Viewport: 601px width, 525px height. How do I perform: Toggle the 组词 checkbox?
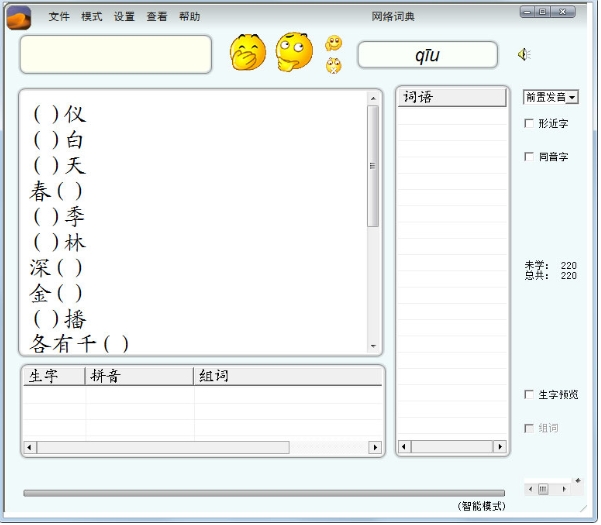[x=530, y=428]
